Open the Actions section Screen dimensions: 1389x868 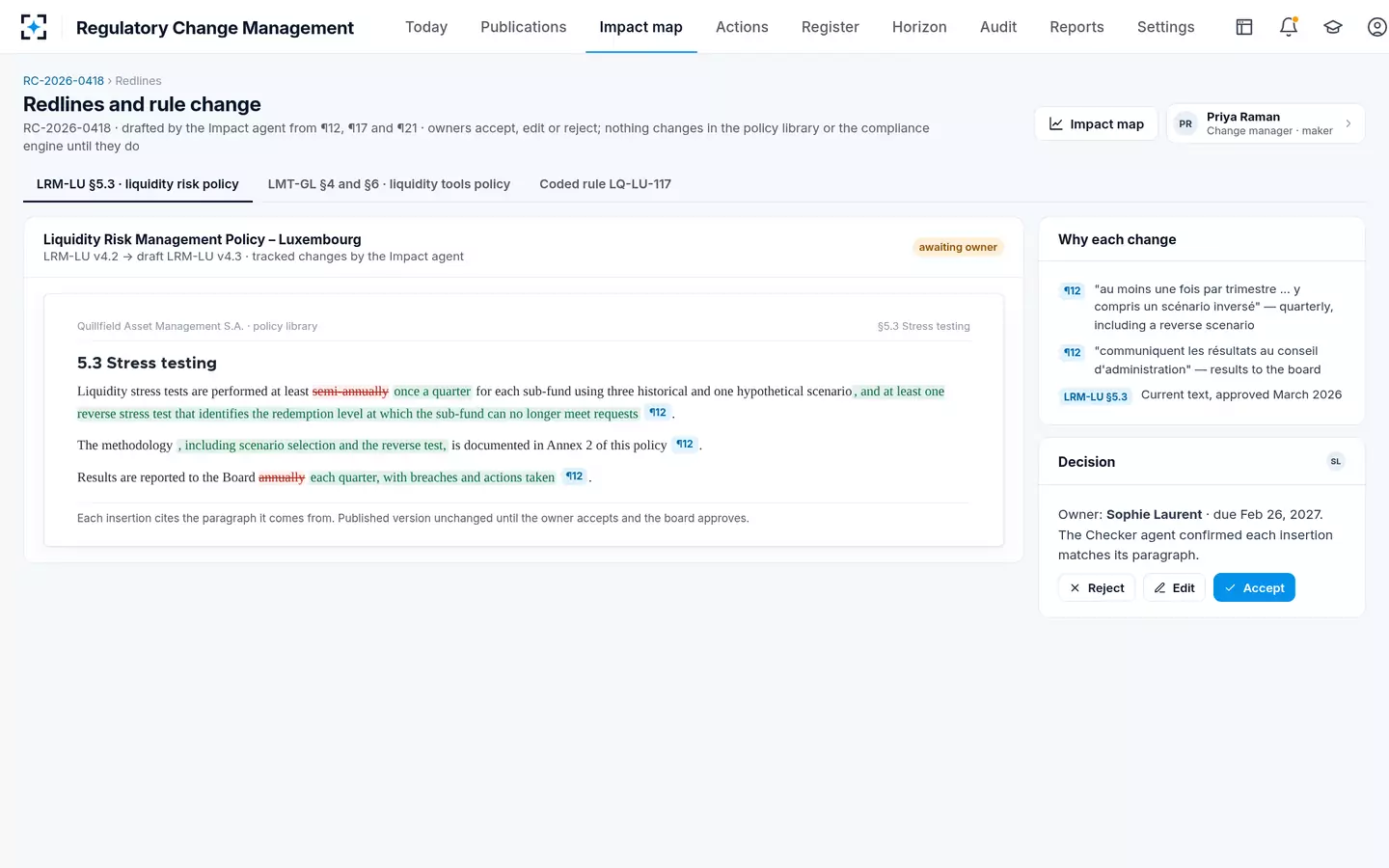tap(742, 27)
